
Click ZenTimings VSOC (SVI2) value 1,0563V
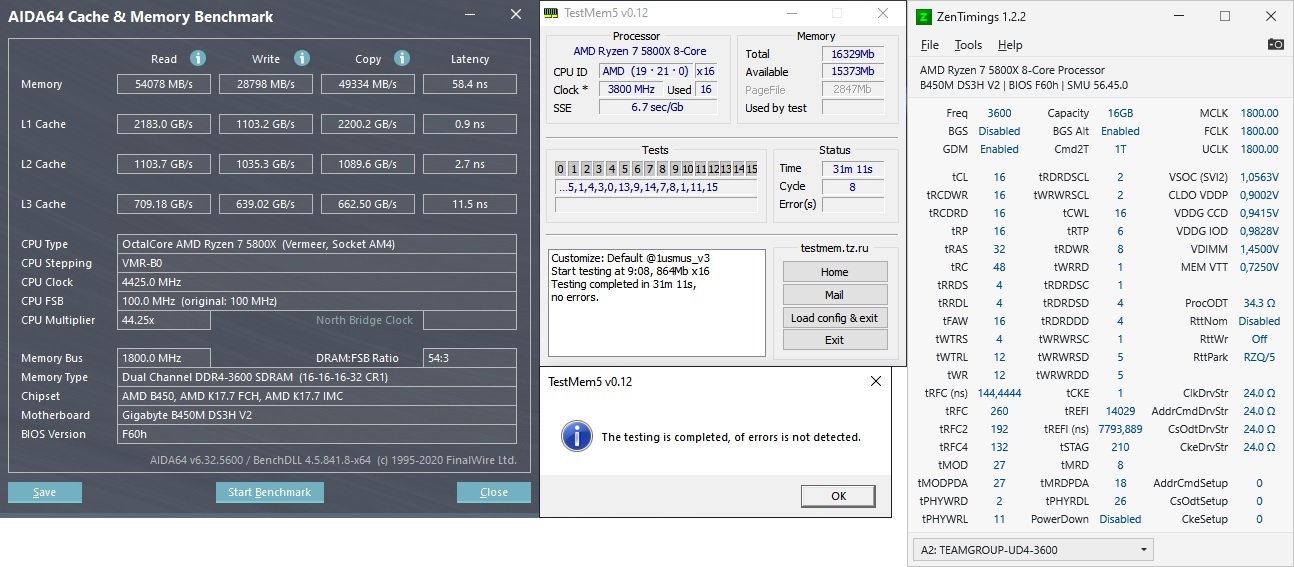1259,177
